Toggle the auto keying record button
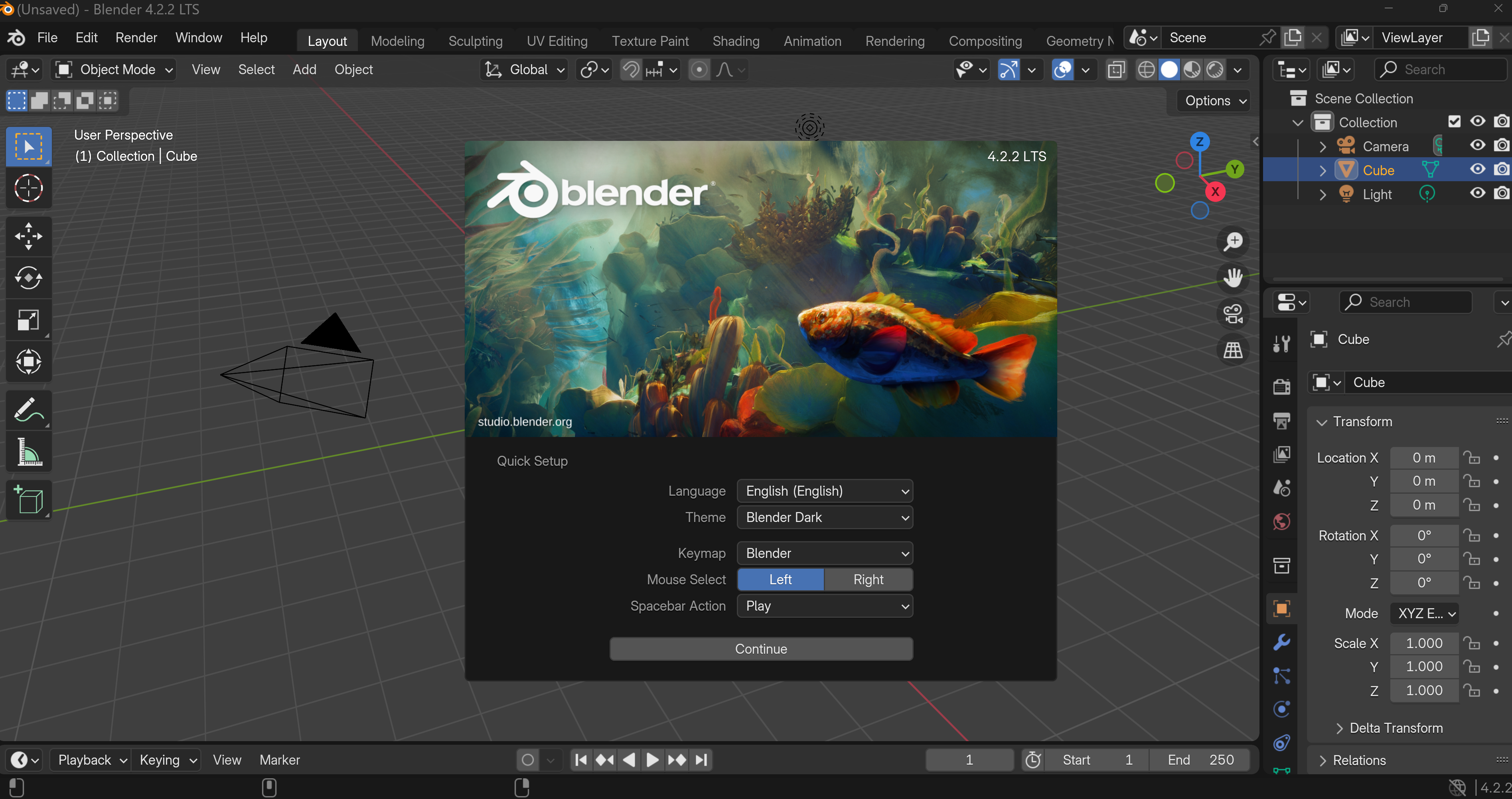The image size is (1512, 799). (528, 760)
